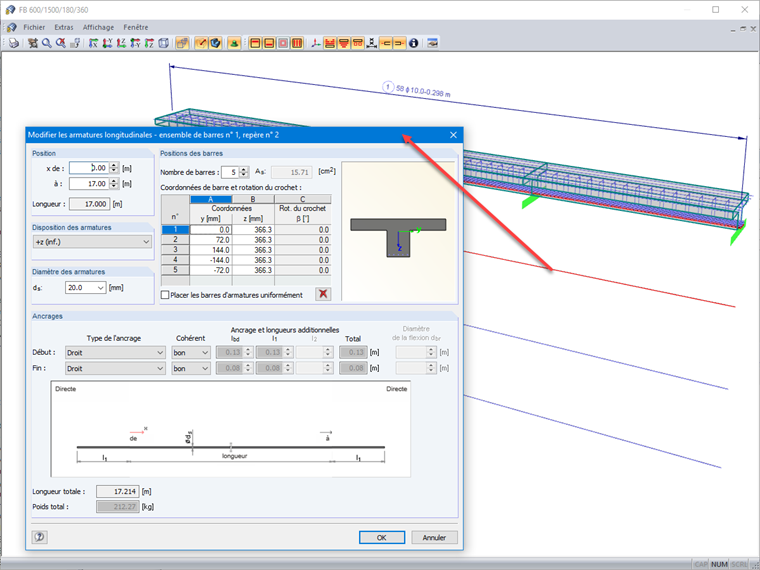Toggle the green supports display icon
760x570 pixels.
[234, 43]
